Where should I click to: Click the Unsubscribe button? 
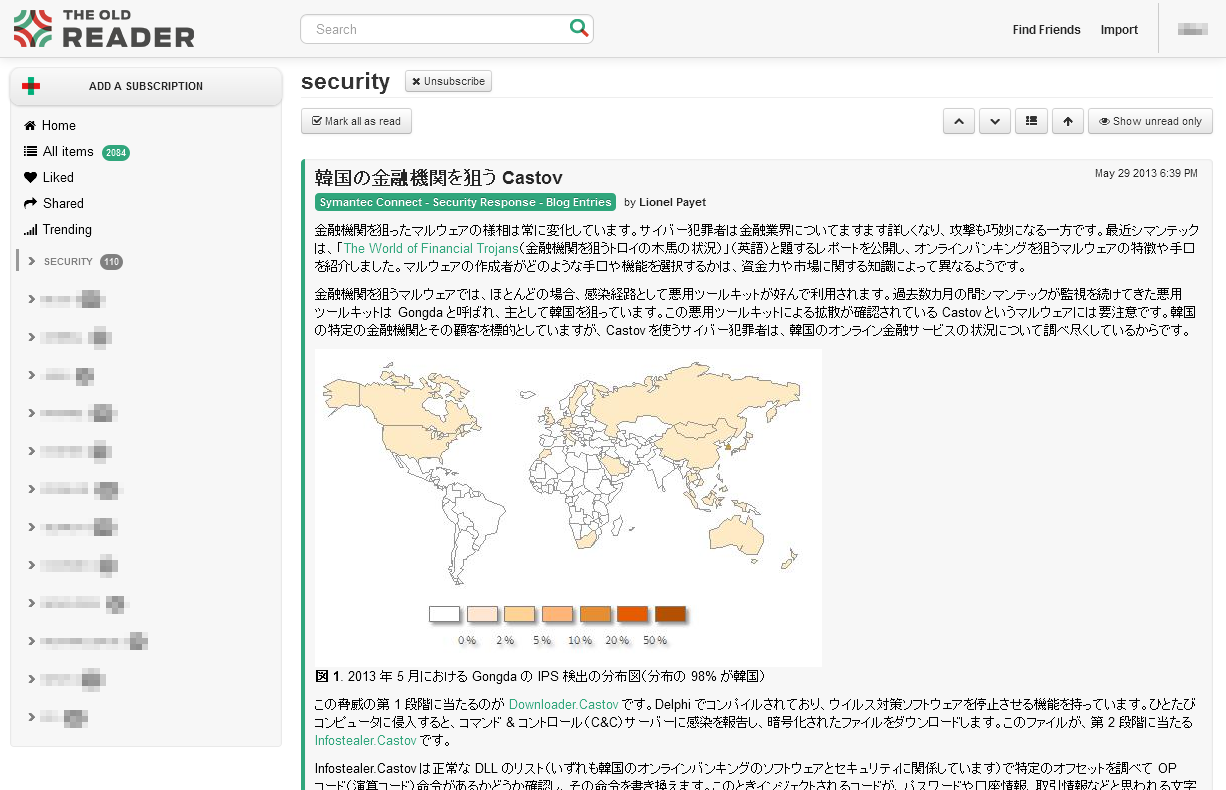click(x=448, y=81)
